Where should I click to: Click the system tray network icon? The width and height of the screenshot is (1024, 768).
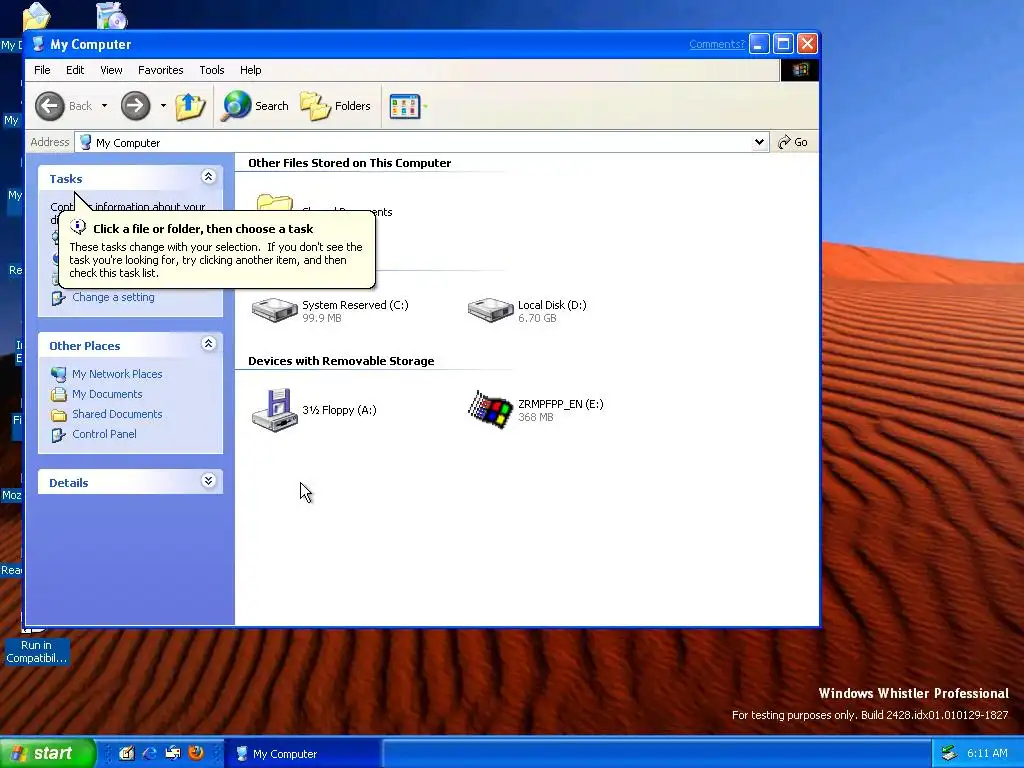(950, 754)
